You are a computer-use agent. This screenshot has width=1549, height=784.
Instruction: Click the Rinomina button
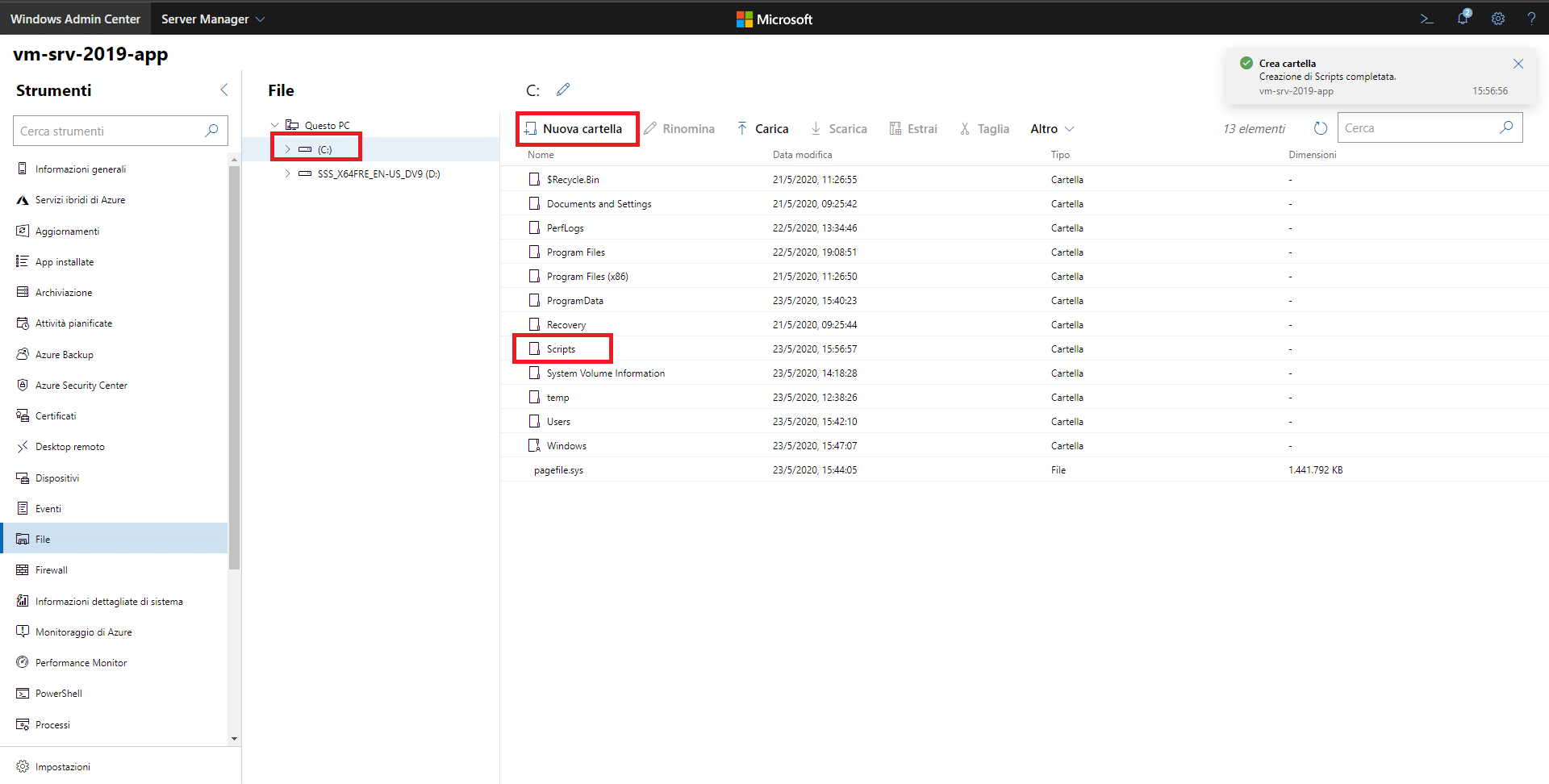pyautogui.click(x=679, y=129)
